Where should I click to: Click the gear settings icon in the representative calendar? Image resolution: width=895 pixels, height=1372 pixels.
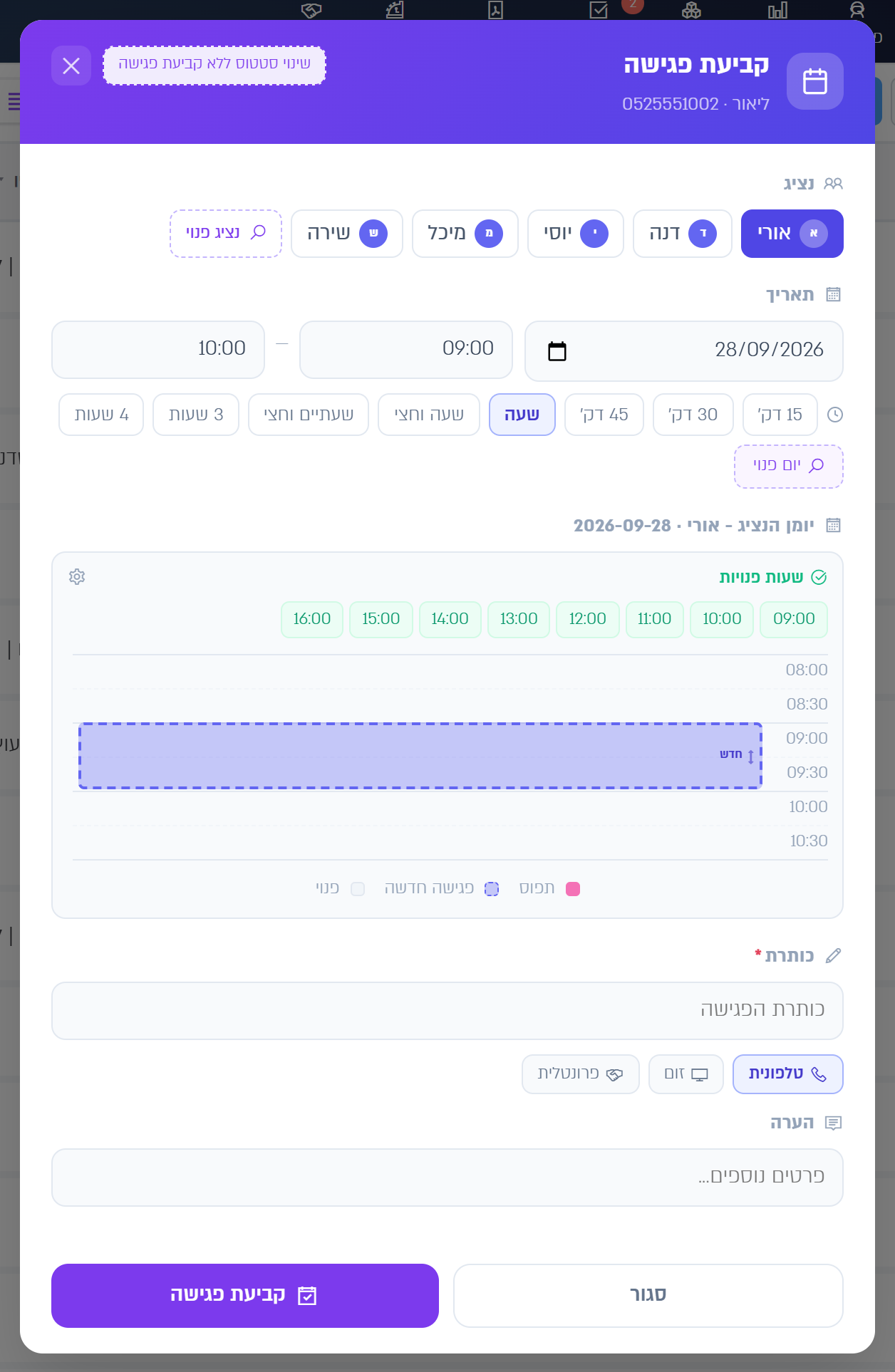[77, 576]
